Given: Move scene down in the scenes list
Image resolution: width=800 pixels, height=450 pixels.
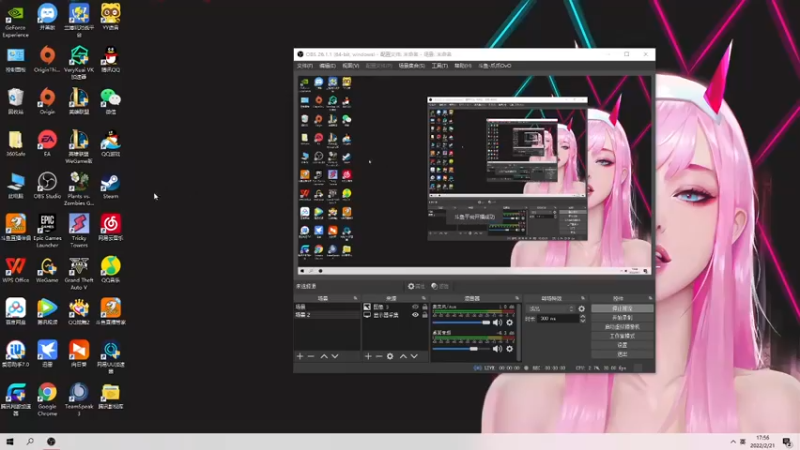Looking at the screenshot, I should (x=335, y=356).
